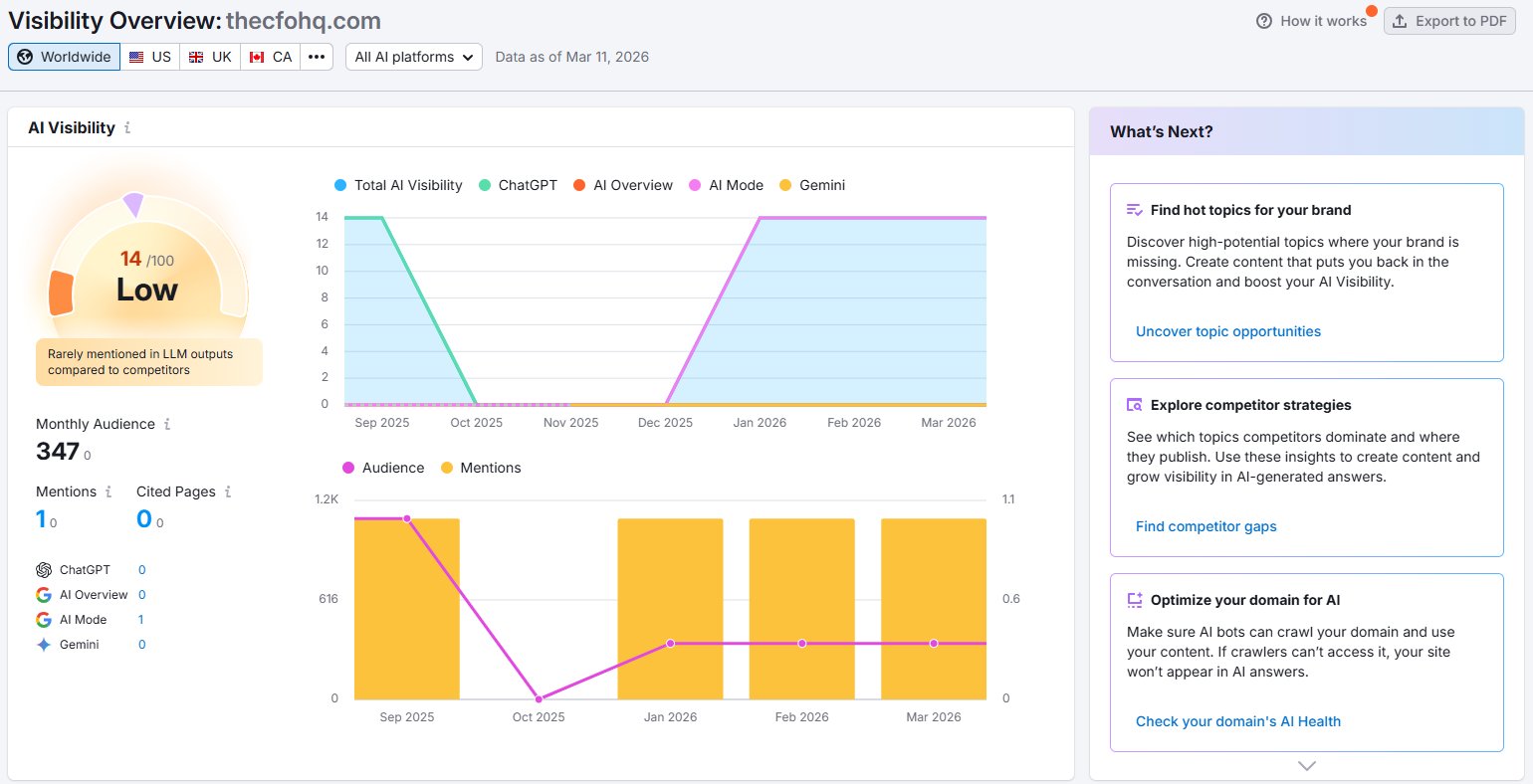Image resolution: width=1533 pixels, height=784 pixels.
Task: Open more regions with the ellipsis button
Action: pyautogui.click(x=317, y=57)
